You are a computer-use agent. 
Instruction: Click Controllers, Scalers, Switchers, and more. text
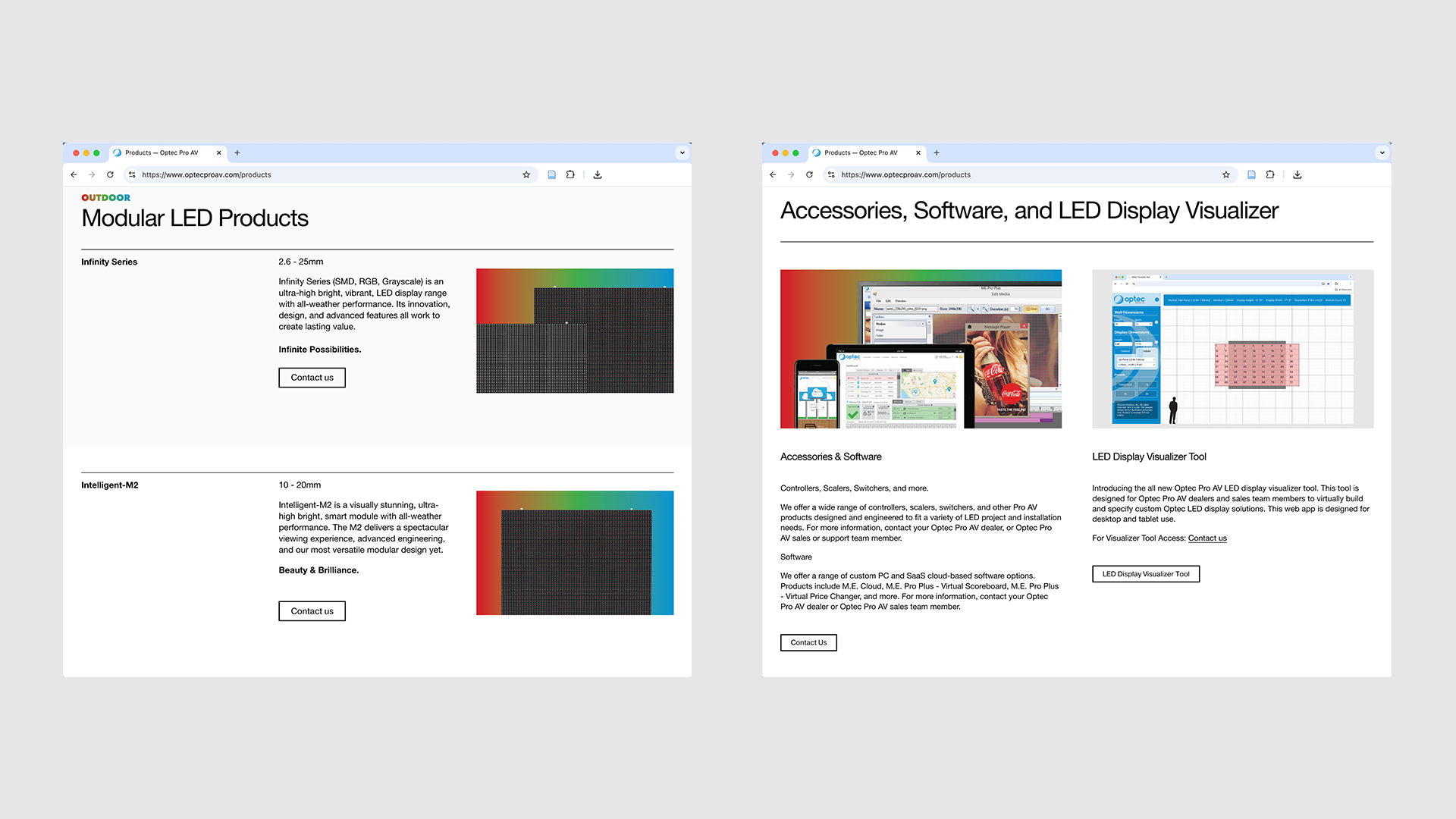tap(855, 488)
